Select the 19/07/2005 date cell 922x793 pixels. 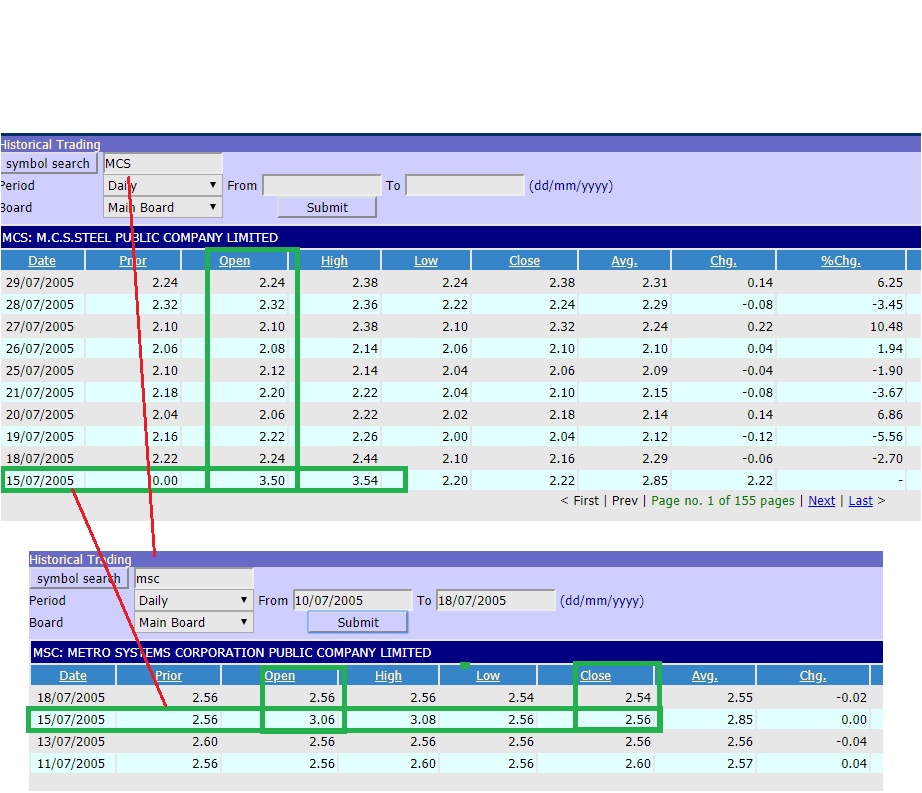click(40, 437)
